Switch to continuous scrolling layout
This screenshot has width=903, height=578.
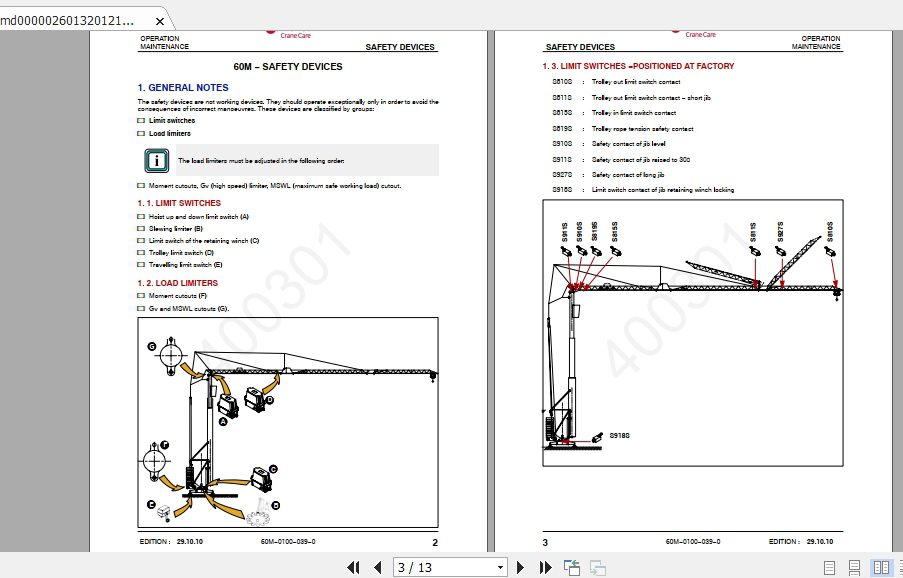[854, 567]
